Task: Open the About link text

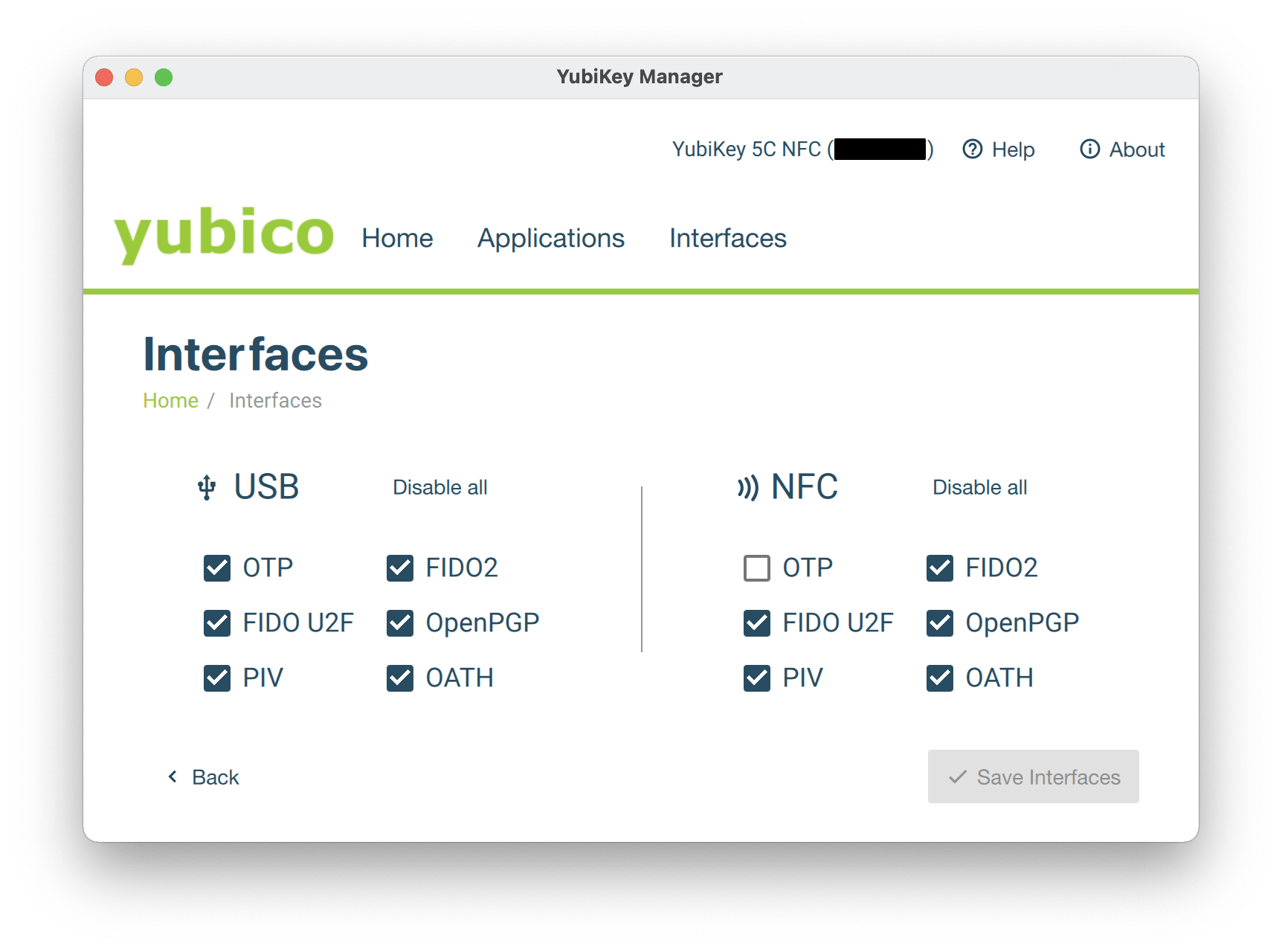Action: tap(1137, 149)
